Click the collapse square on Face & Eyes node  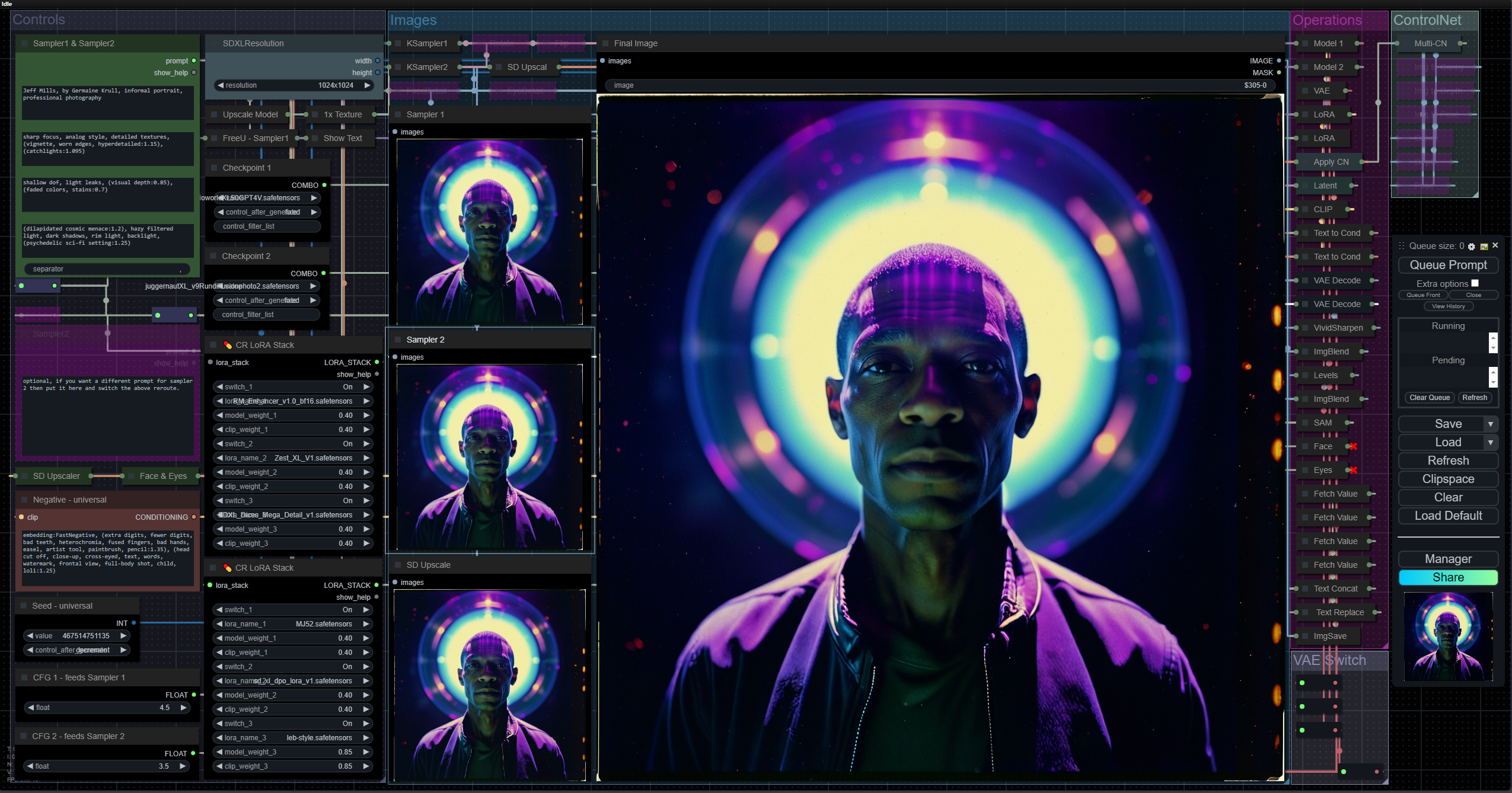point(131,476)
